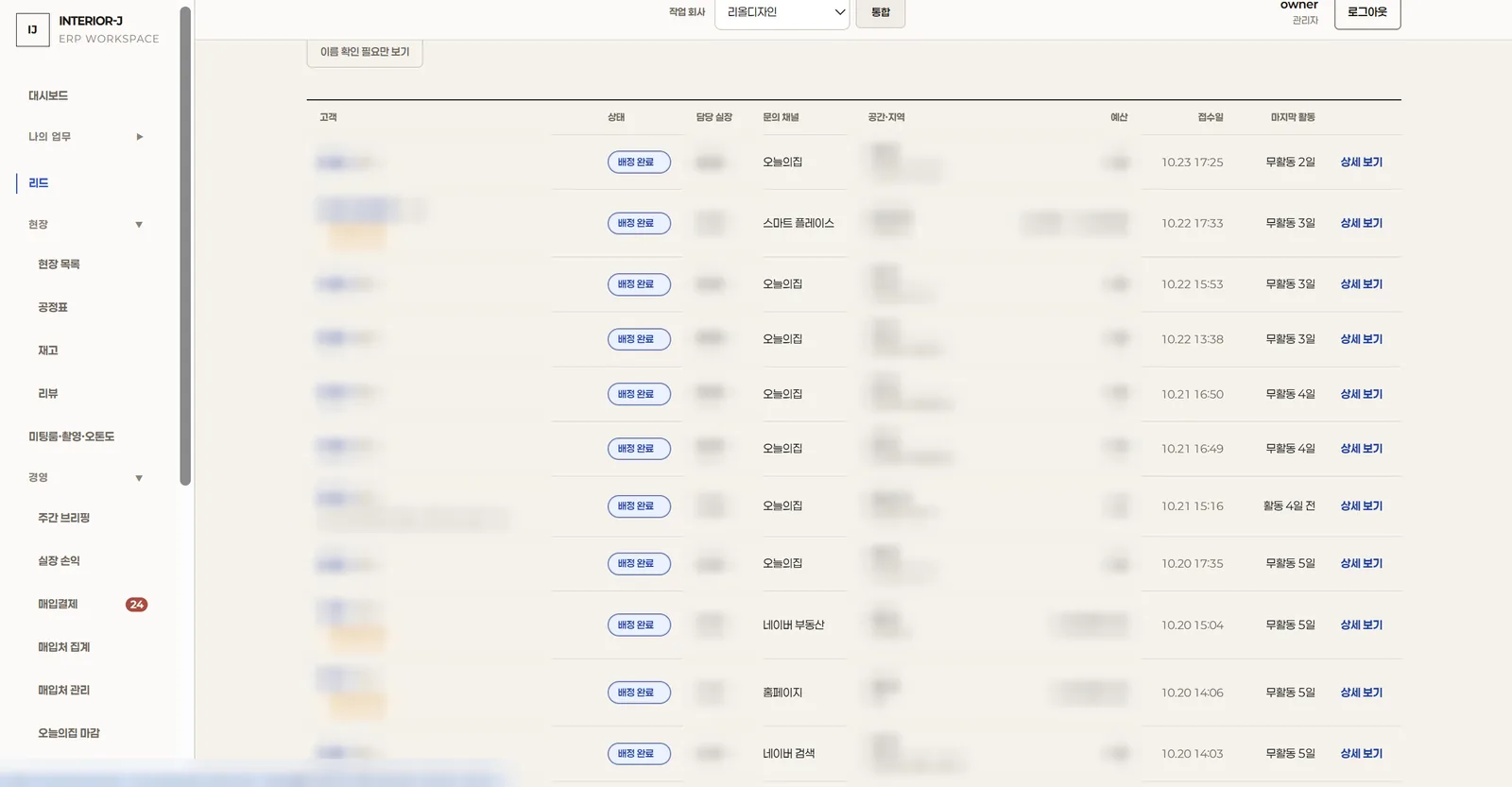The height and width of the screenshot is (787, 1512).
Task: Click the 24 badge beside 매입결제
Action: 137,605
